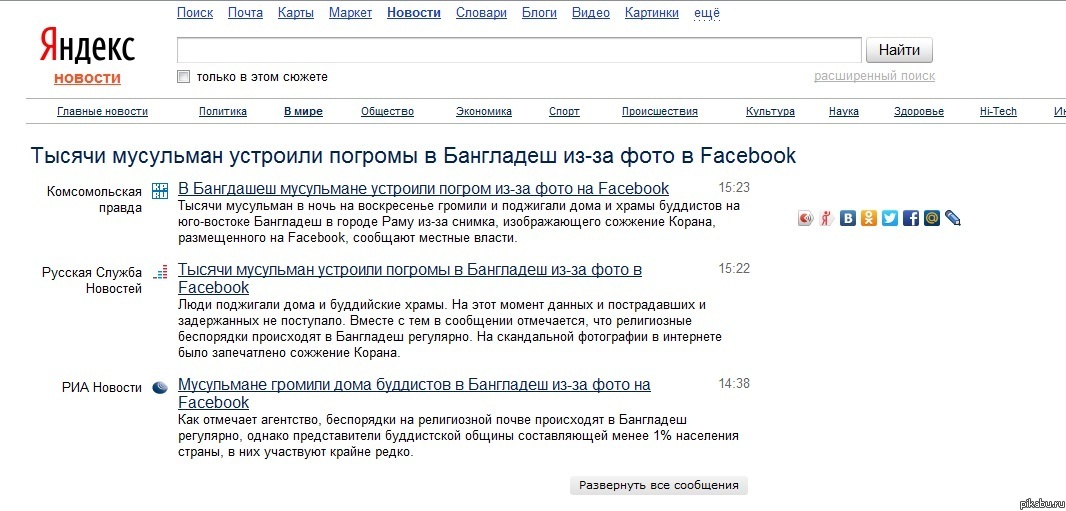Share the story on Twitter

coord(889,218)
